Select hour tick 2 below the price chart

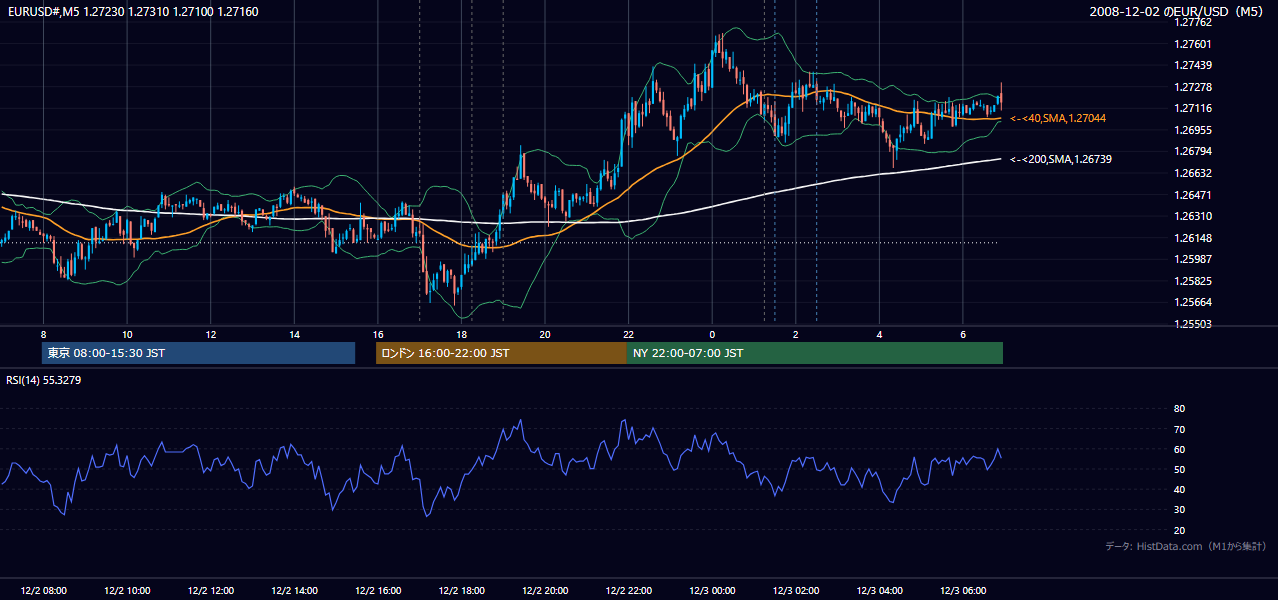coord(795,334)
